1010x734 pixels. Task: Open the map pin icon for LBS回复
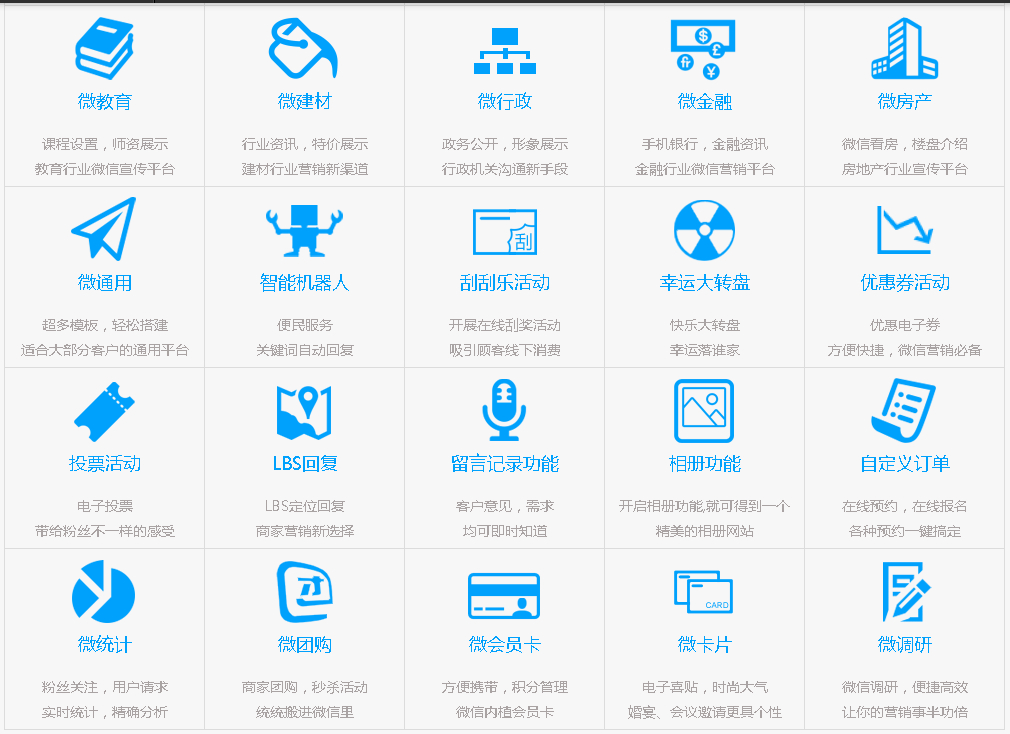304,411
